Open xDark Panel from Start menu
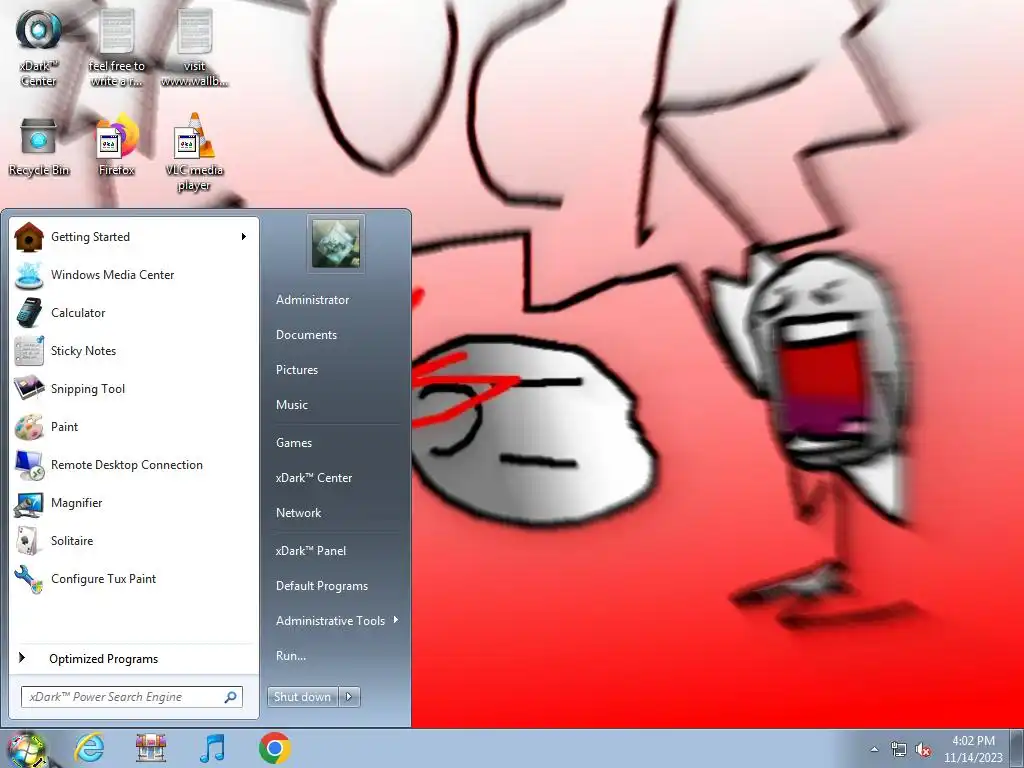The width and height of the screenshot is (1024, 768). 311,551
